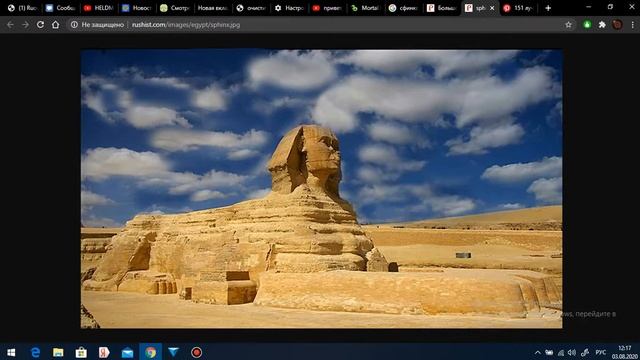
Task: Switch to the '(1) Rus' tab
Action: (23, 8)
